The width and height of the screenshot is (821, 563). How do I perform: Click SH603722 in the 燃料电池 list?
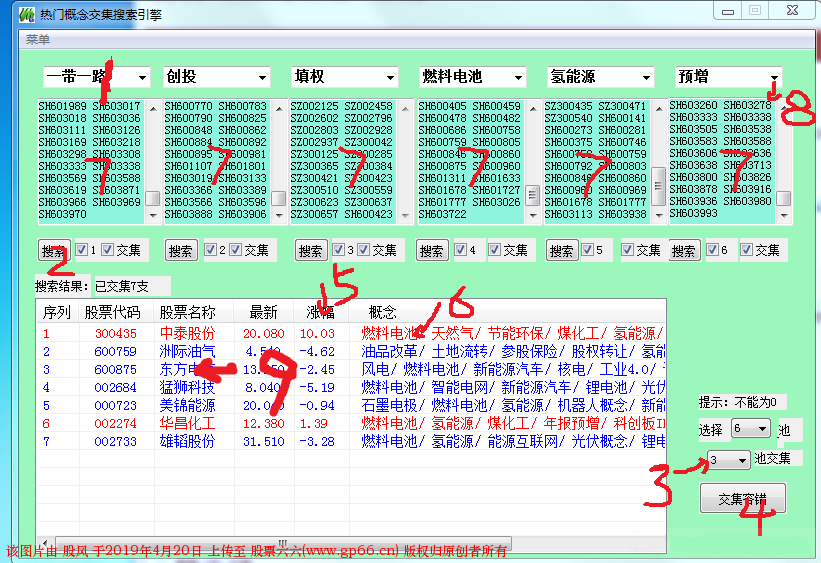(442, 214)
